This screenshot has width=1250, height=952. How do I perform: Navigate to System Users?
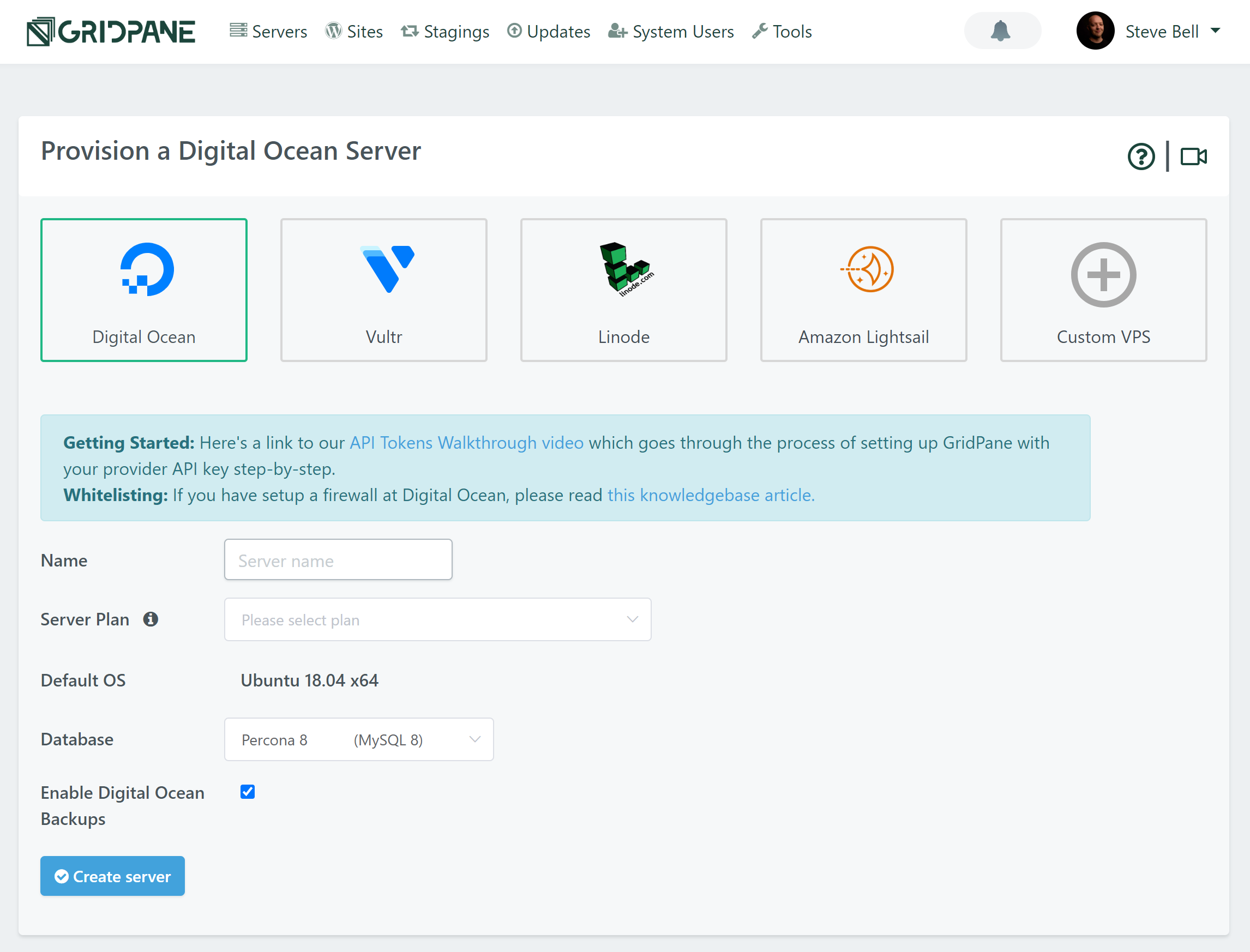[671, 31]
